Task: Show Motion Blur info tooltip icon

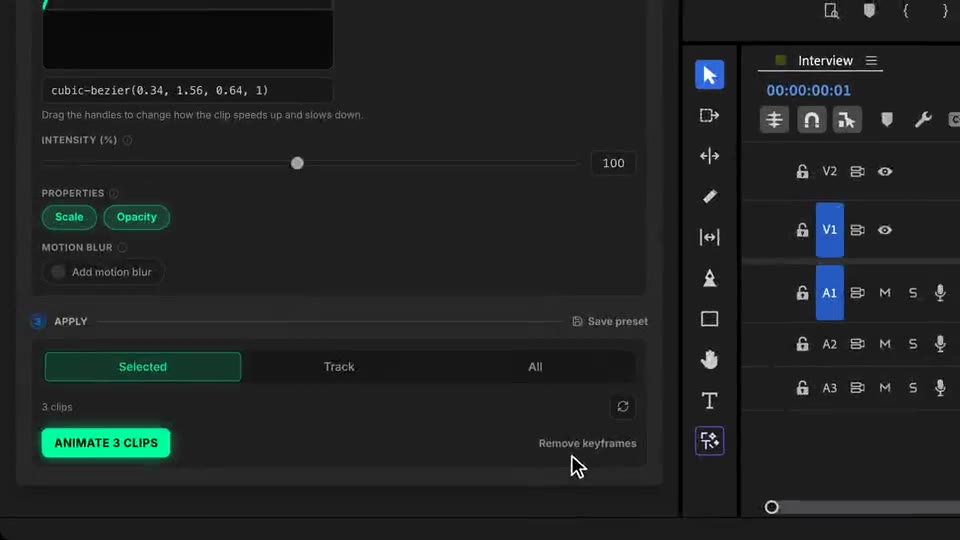Action: 122,247
